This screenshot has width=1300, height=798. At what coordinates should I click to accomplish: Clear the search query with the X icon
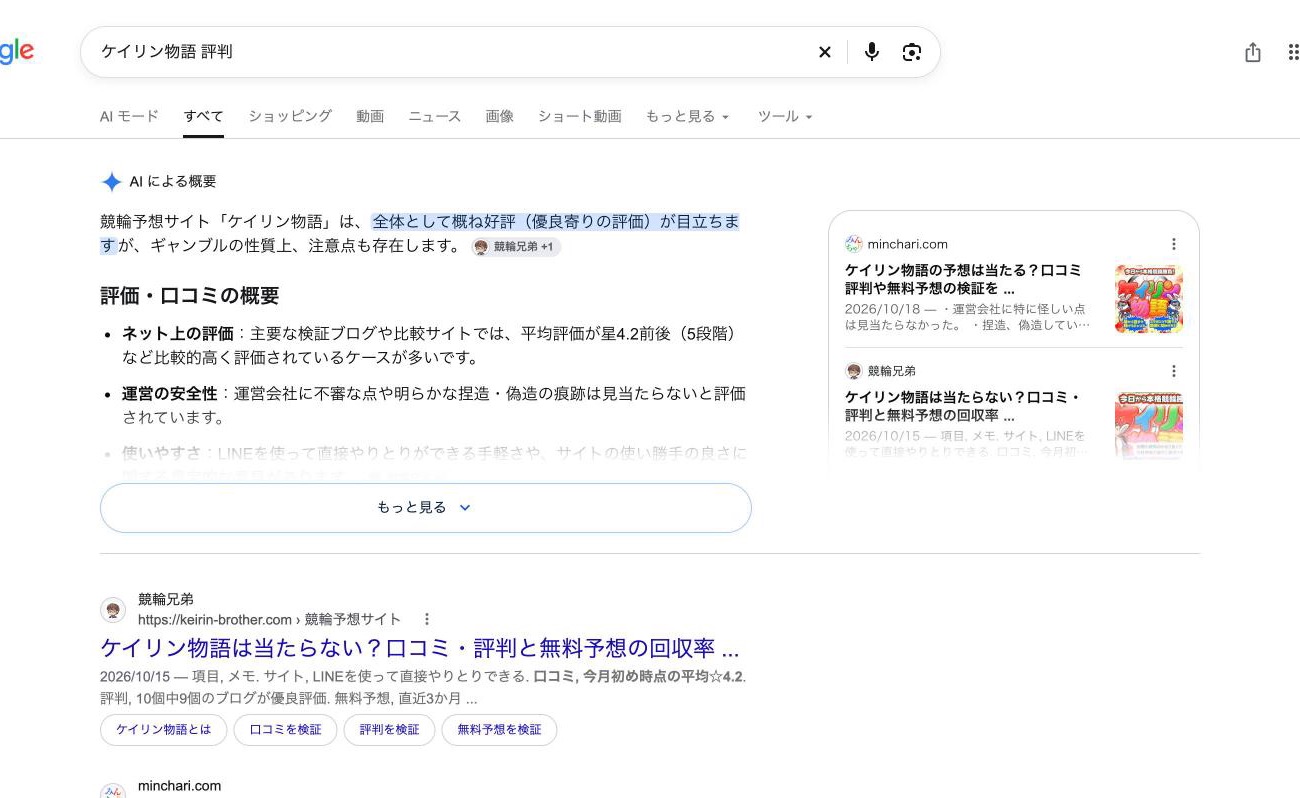825,52
